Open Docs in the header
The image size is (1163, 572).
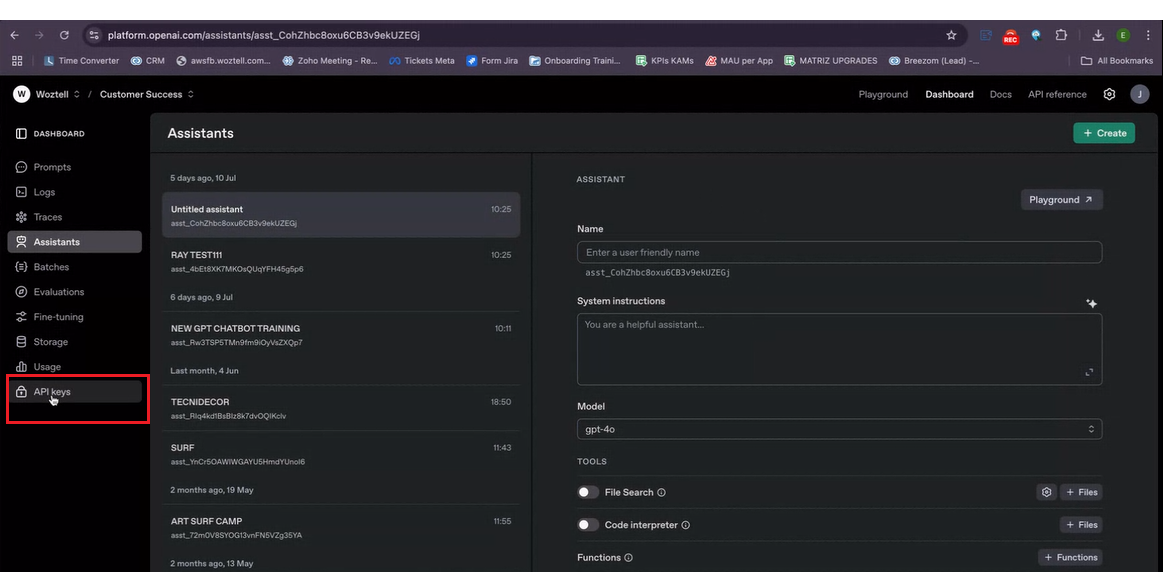pyautogui.click(x=1001, y=94)
